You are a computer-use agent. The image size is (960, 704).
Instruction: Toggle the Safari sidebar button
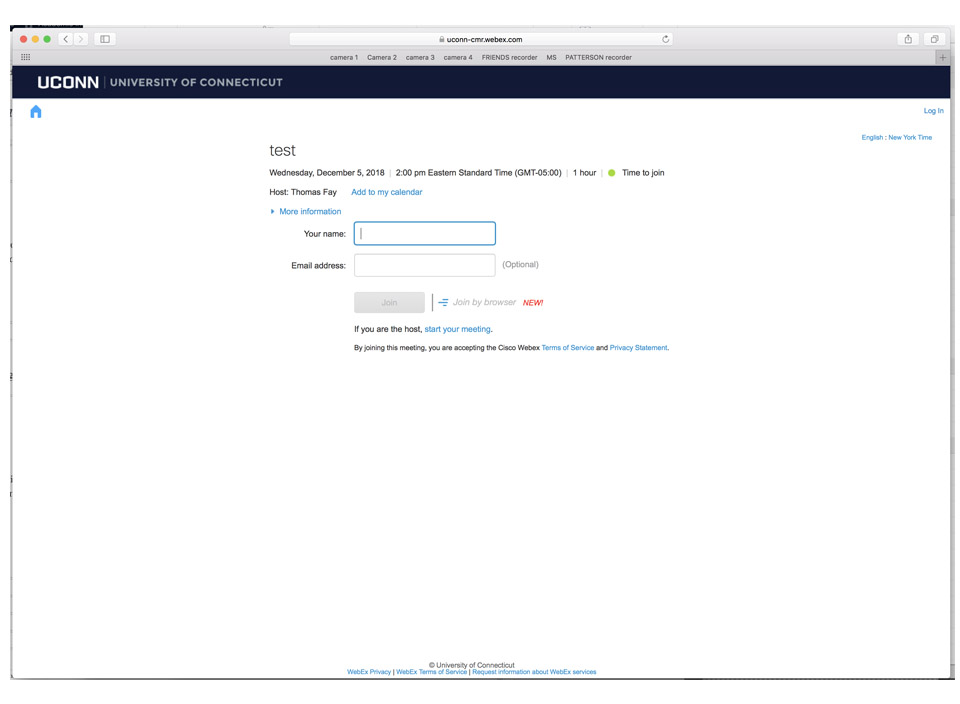point(105,39)
